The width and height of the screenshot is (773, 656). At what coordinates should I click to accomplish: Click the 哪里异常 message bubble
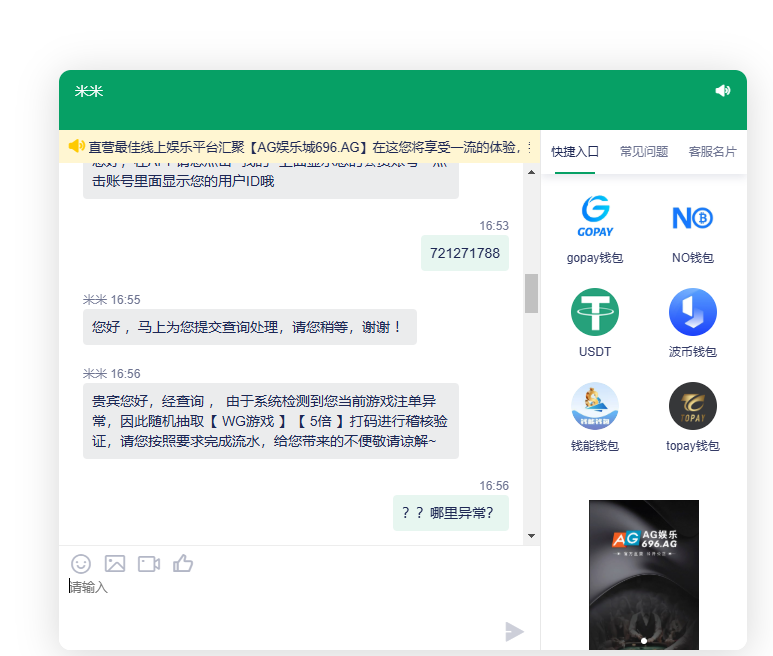pyautogui.click(x=451, y=513)
